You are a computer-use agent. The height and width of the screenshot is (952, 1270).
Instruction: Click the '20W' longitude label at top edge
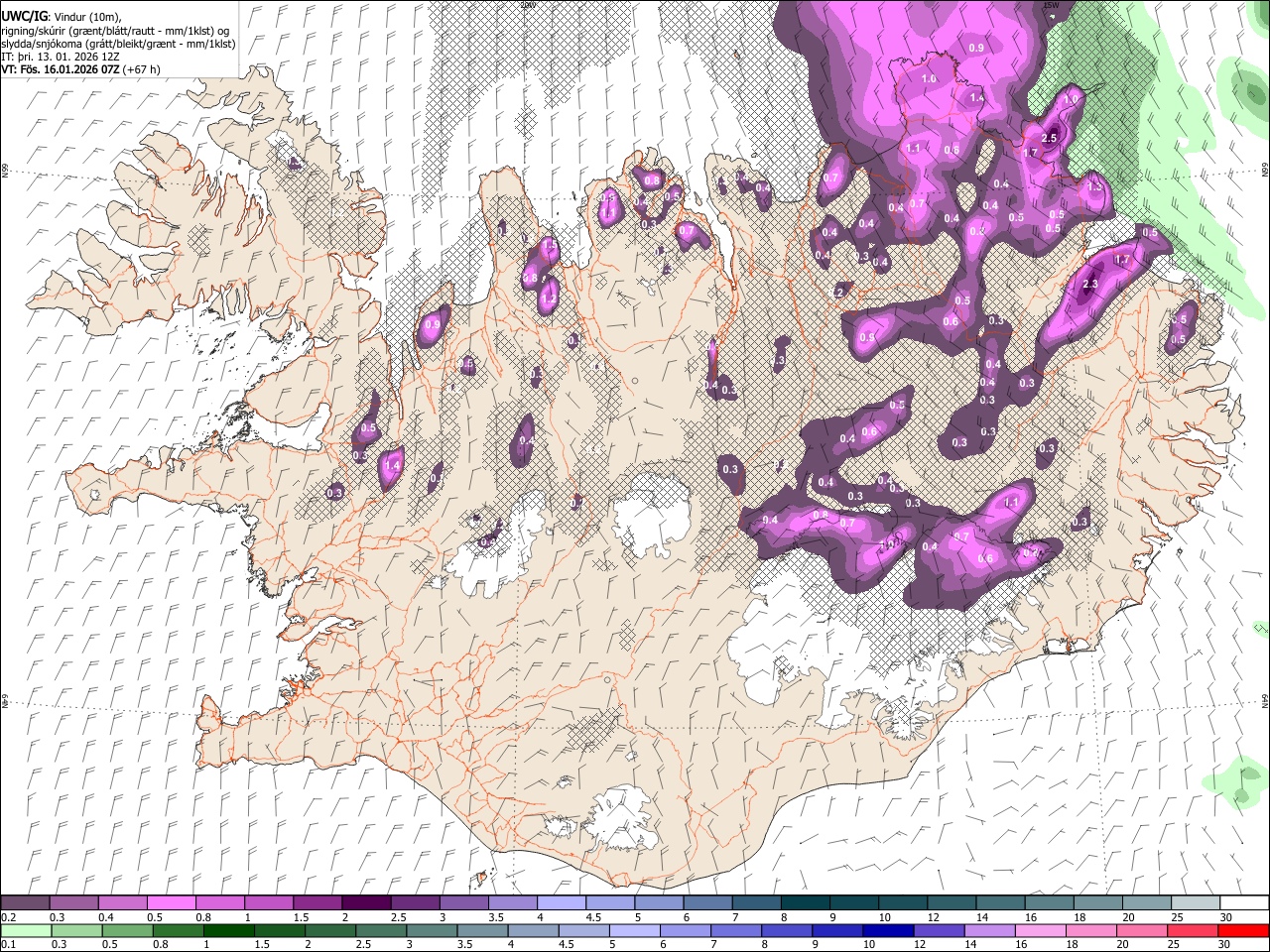pyautogui.click(x=528, y=5)
